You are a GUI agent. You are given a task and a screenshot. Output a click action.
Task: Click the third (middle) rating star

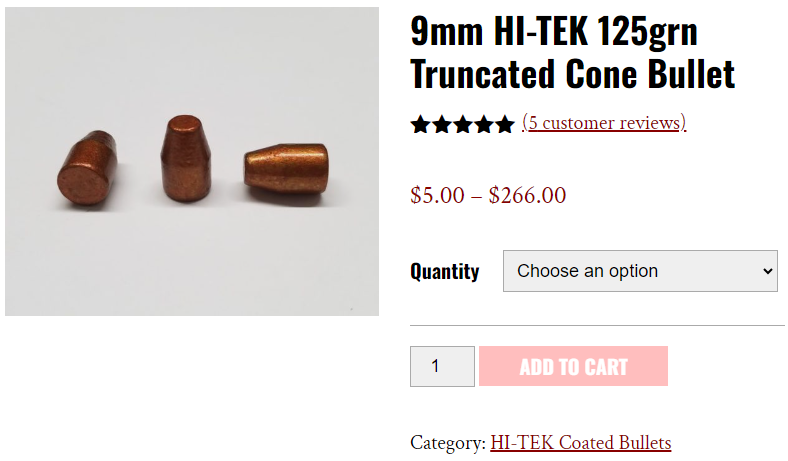(x=463, y=124)
